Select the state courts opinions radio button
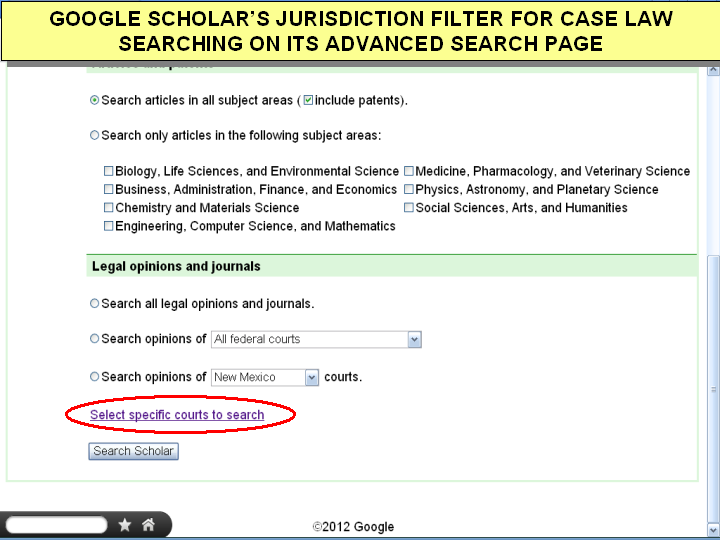Screen dimensions: 720x540 click(94, 377)
